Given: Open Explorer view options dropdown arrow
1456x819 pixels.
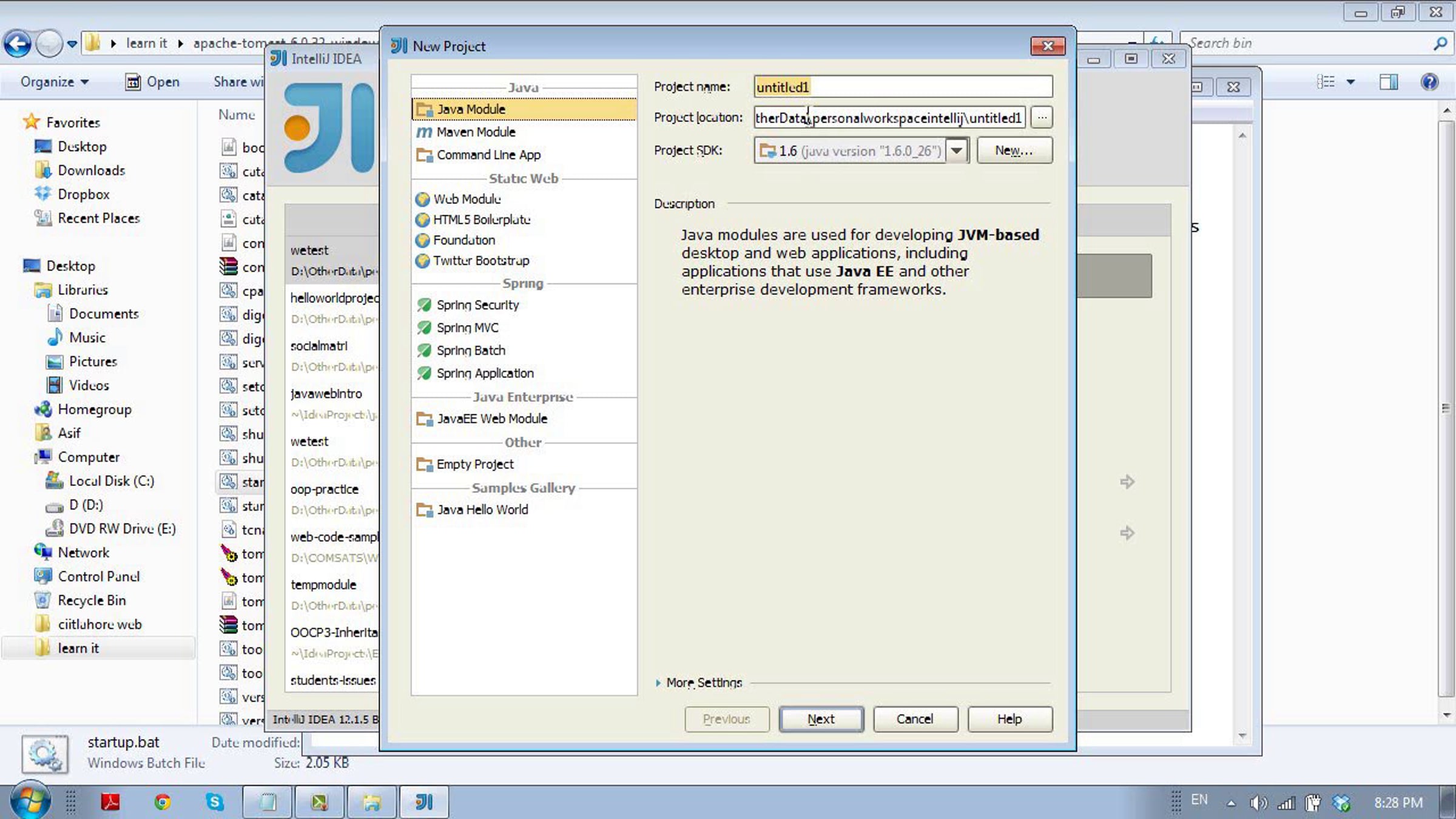Looking at the screenshot, I should click(x=1350, y=82).
